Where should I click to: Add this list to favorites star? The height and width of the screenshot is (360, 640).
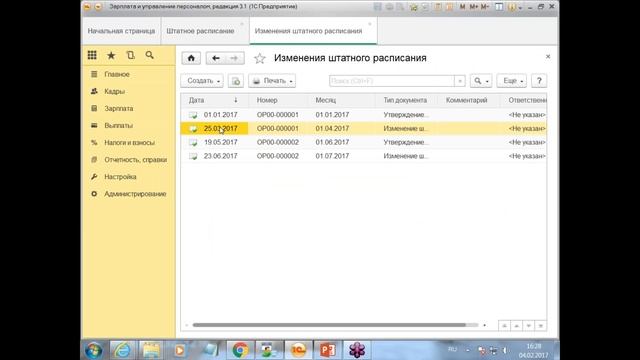[260, 58]
